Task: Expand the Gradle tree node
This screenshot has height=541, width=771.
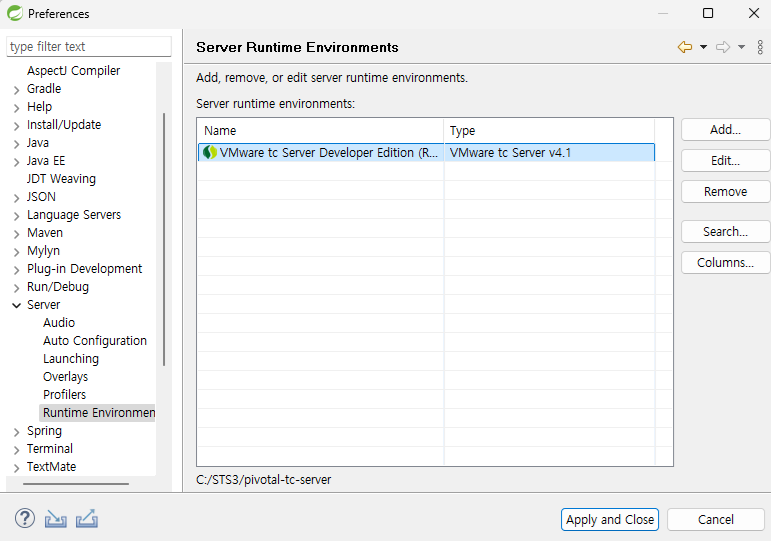Action: point(17,90)
